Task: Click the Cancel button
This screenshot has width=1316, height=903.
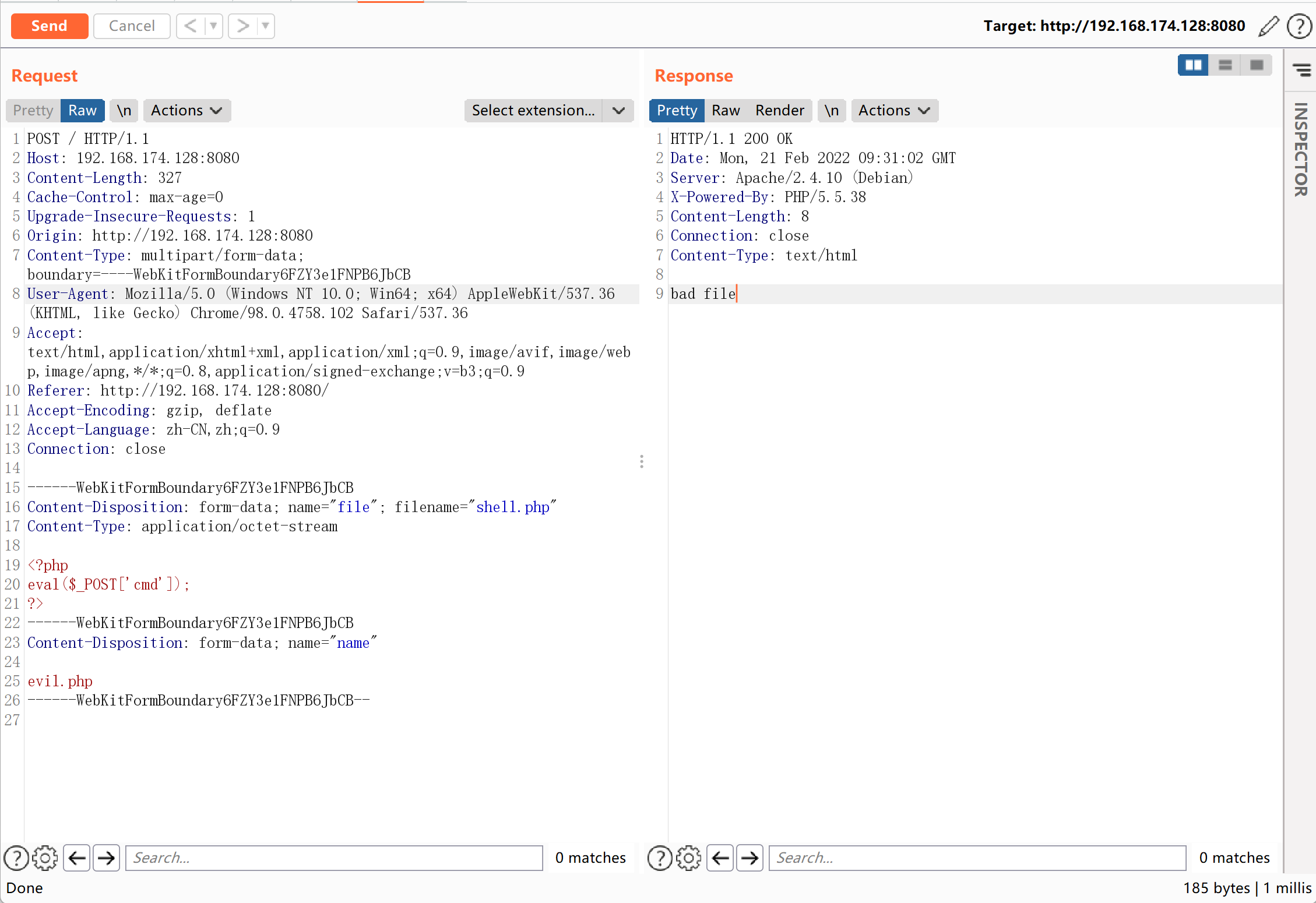Action: pos(132,26)
